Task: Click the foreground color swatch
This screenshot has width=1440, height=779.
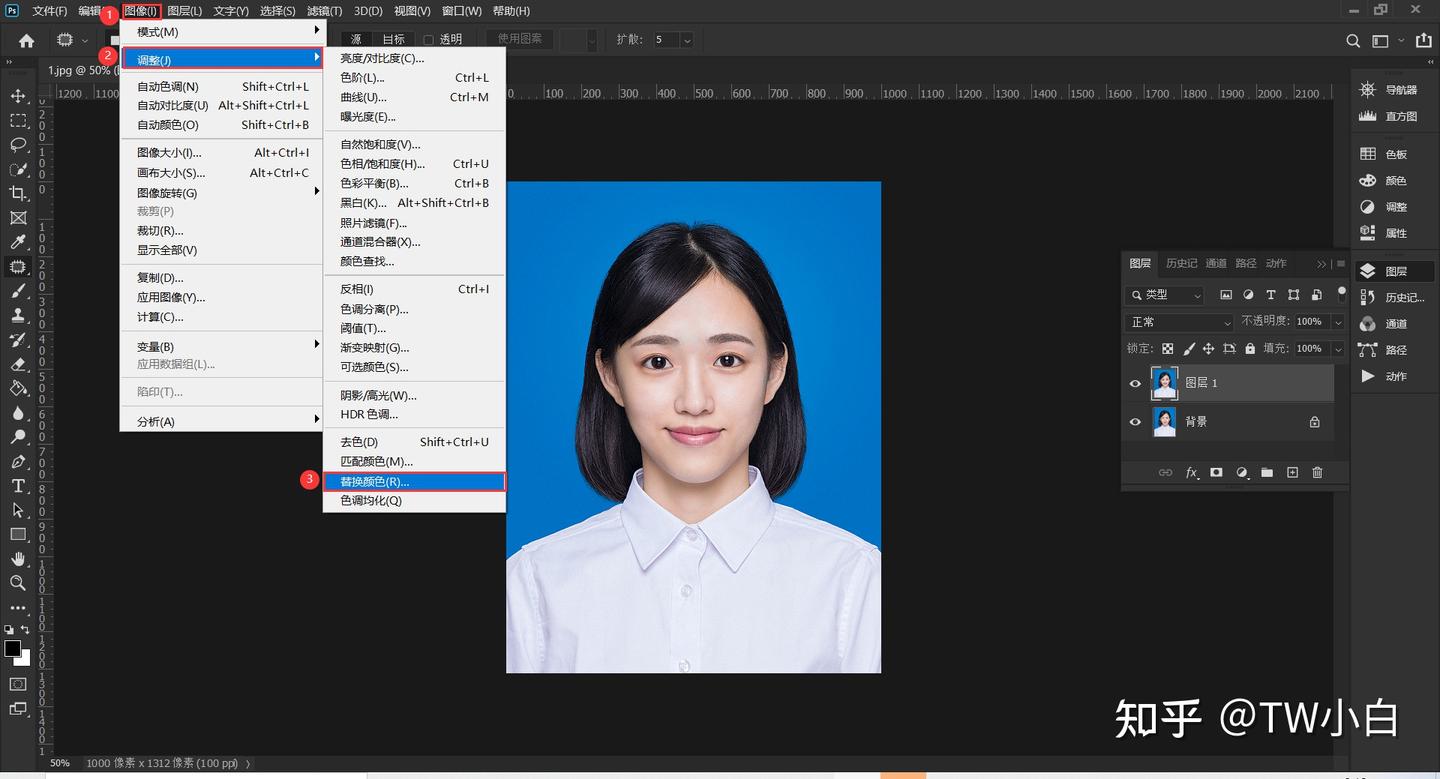Action: click(x=12, y=648)
